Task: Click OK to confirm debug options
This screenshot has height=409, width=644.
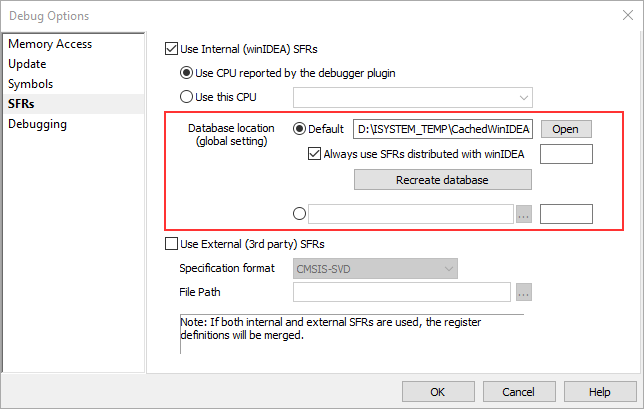Action: (x=438, y=392)
